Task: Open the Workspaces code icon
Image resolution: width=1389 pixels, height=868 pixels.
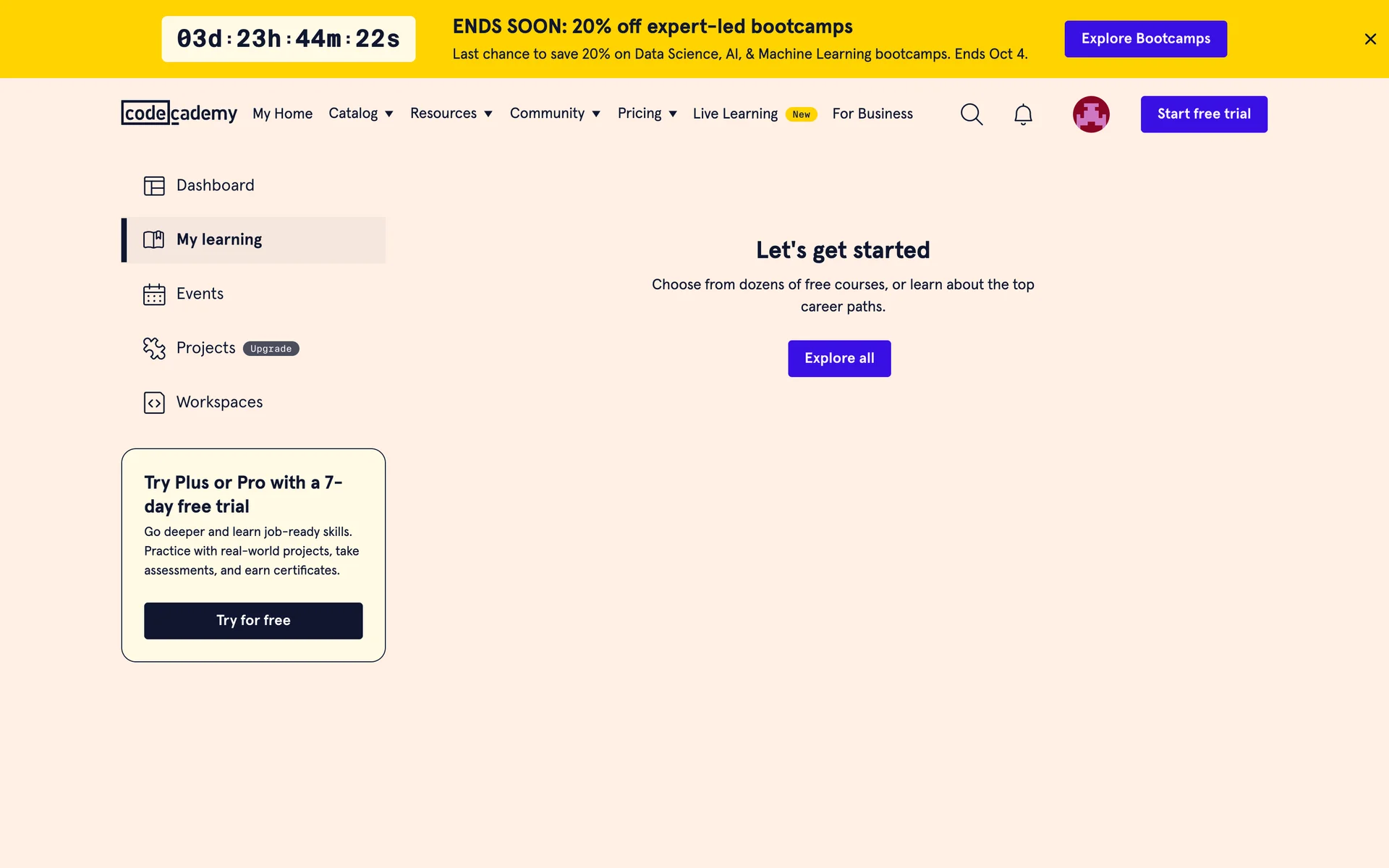Action: point(154,403)
